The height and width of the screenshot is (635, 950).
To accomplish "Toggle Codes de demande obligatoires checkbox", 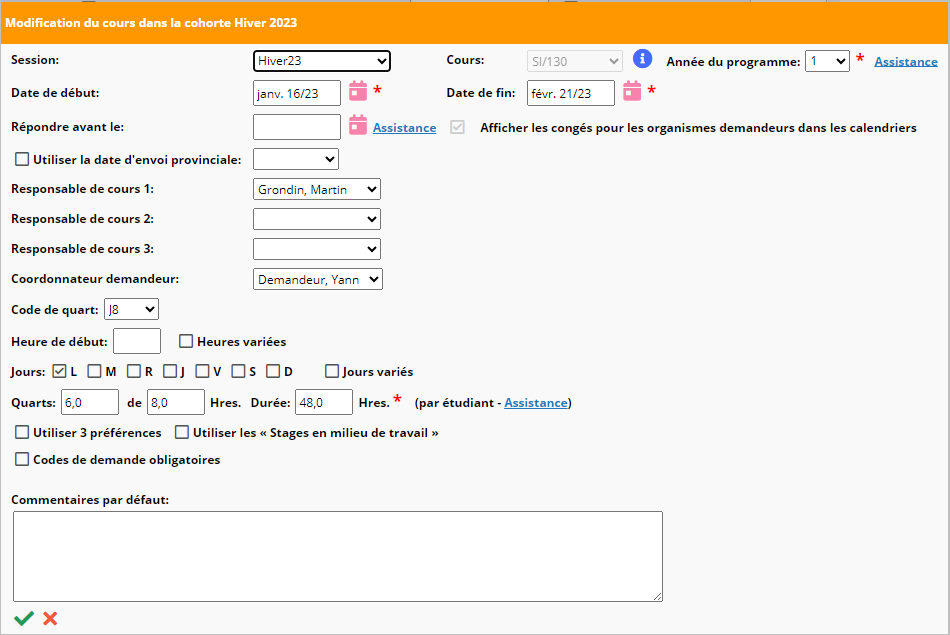I will [x=22, y=459].
